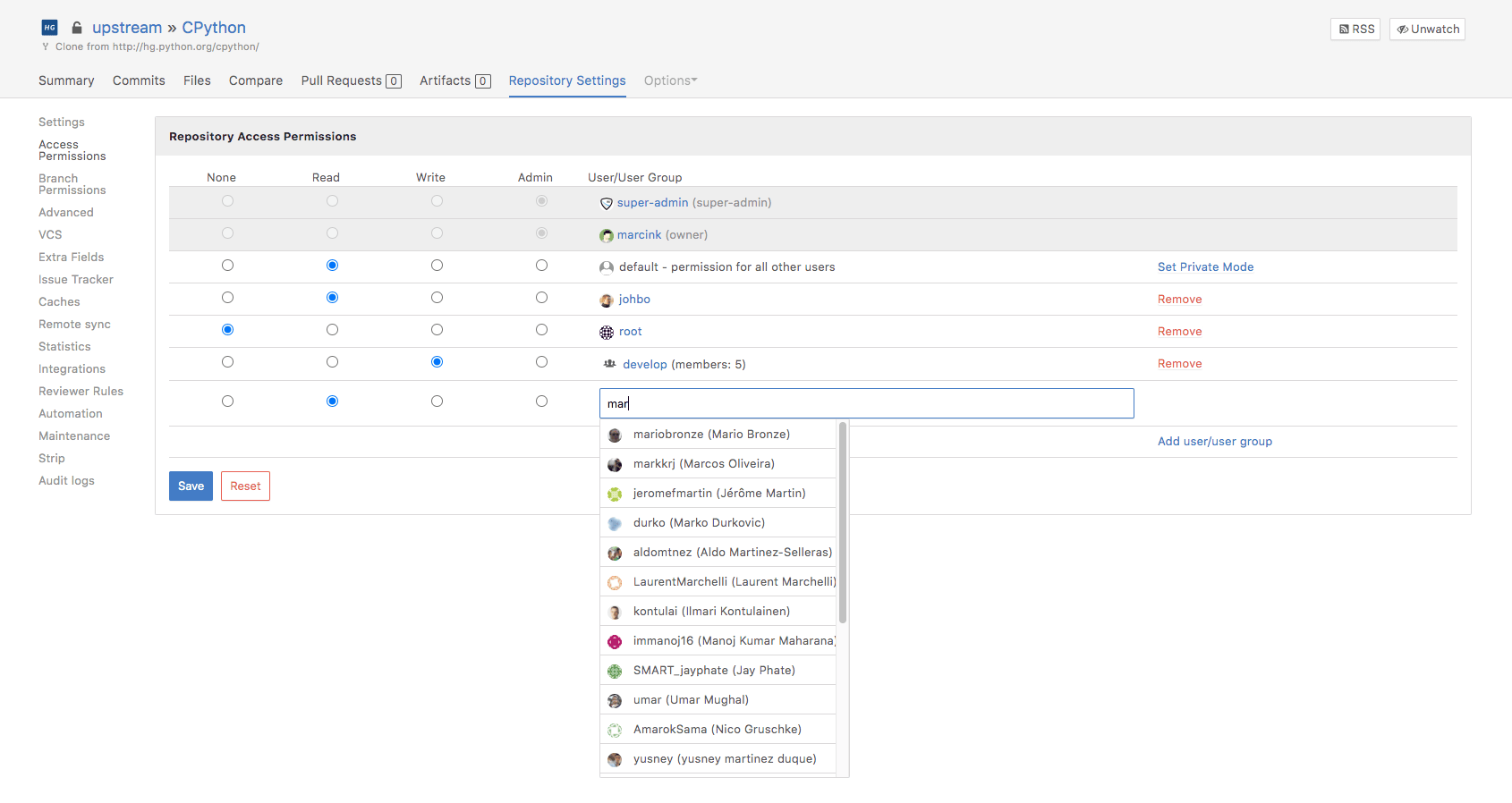Open Branch Permissions in the sidebar
The width and height of the screenshot is (1512, 803).
click(x=72, y=184)
